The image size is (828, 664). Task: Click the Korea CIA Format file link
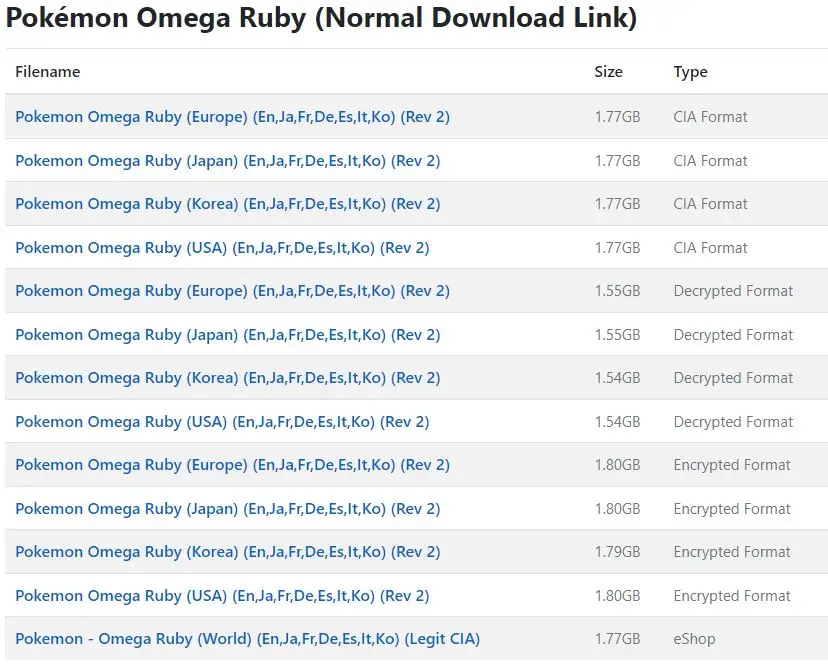pyautogui.click(x=227, y=204)
